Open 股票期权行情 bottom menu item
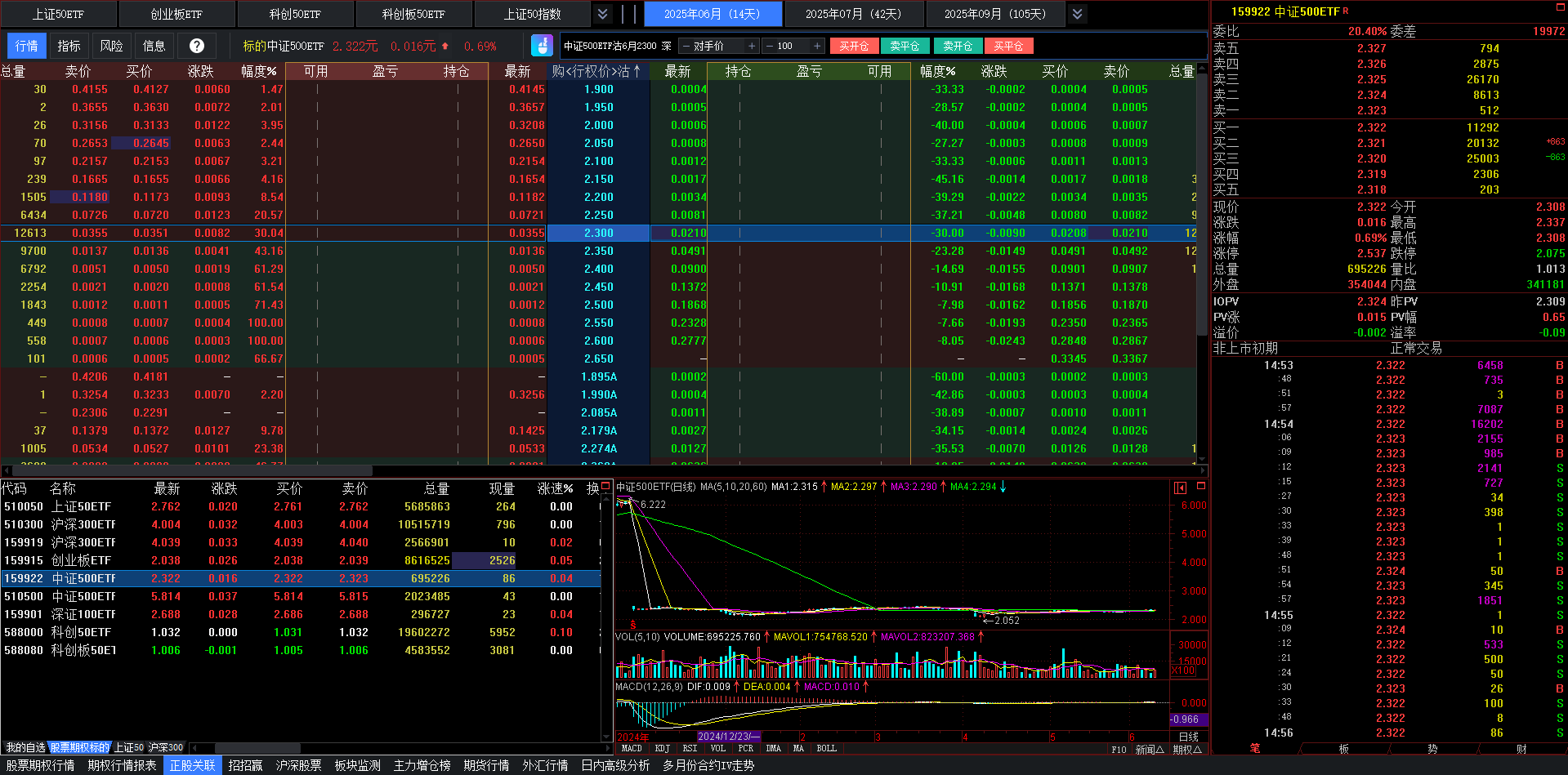This screenshot has height=775, width=1568. 40,765
